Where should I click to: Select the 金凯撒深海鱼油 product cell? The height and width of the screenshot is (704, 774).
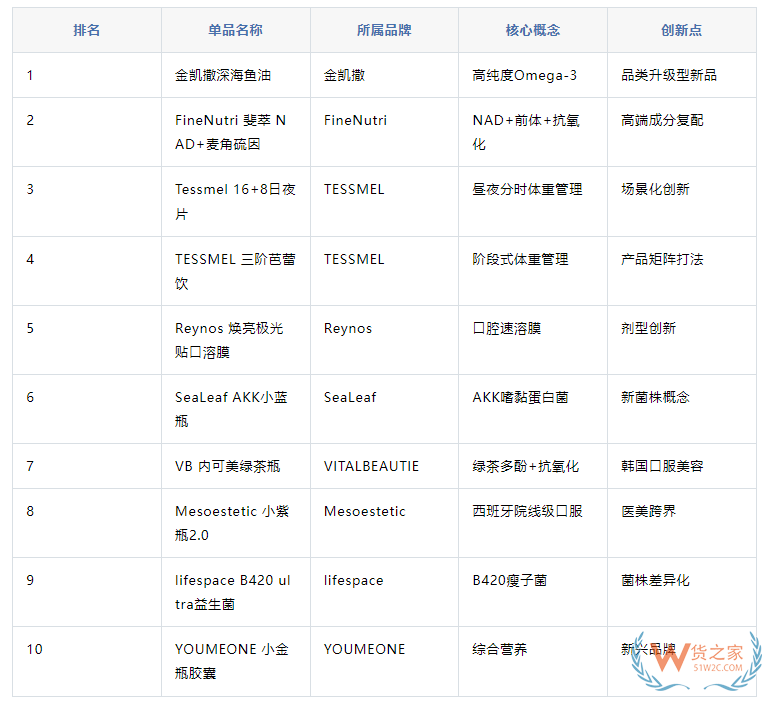tap(235, 75)
